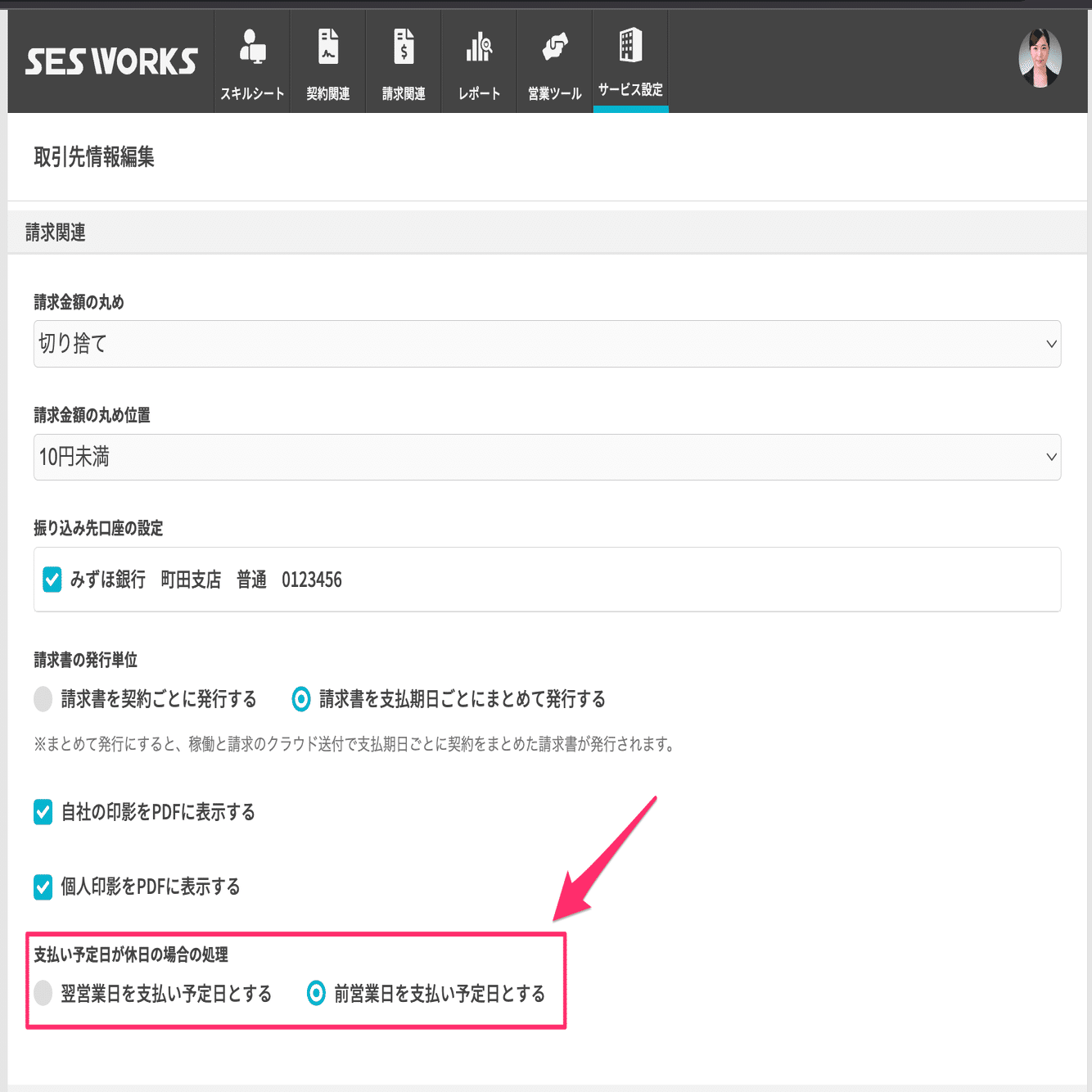
Task: Uncheck 個人印影をPDFに表示する option
Action: (43, 886)
